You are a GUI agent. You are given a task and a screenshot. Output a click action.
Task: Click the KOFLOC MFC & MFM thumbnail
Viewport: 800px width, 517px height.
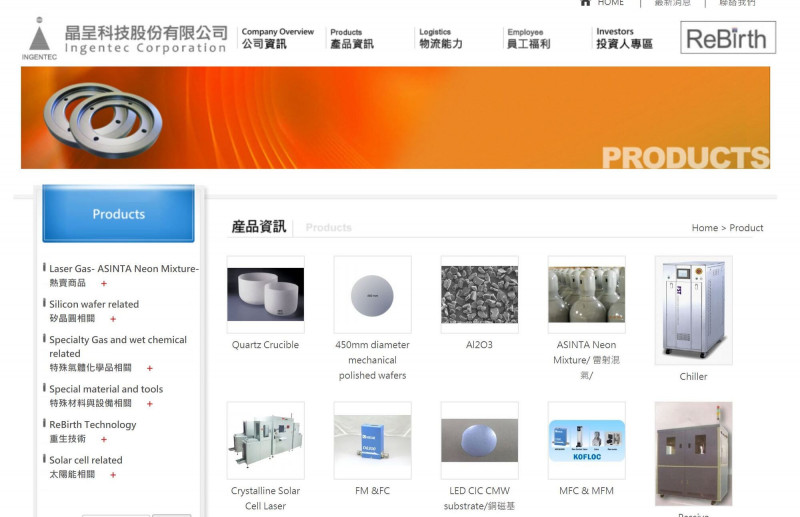pyautogui.click(x=586, y=440)
